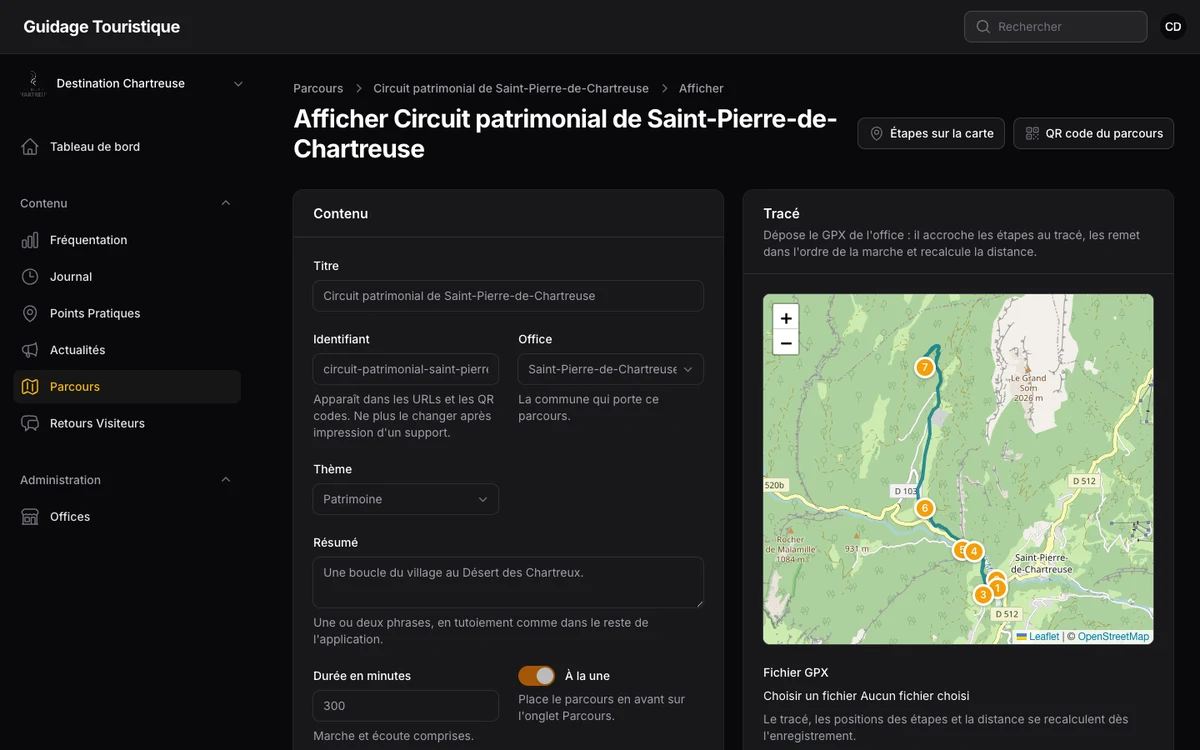
Task: Open the Office dropdown
Action: (611, 369)
